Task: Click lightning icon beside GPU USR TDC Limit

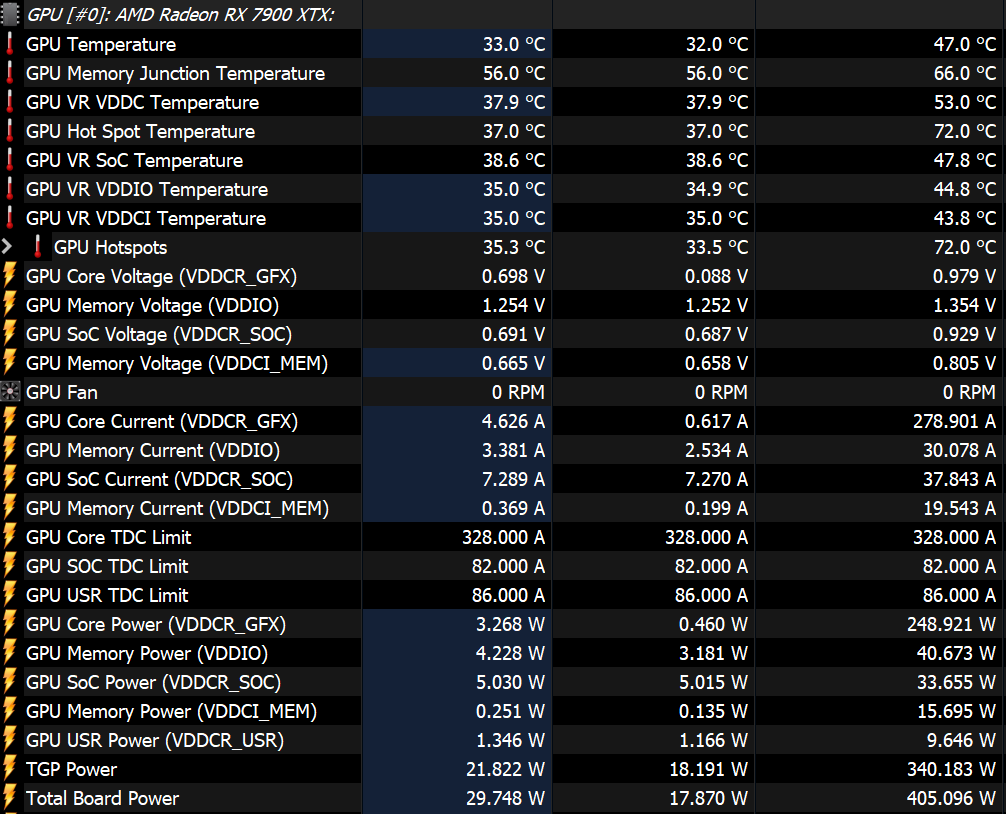Action: pos(10,595)
